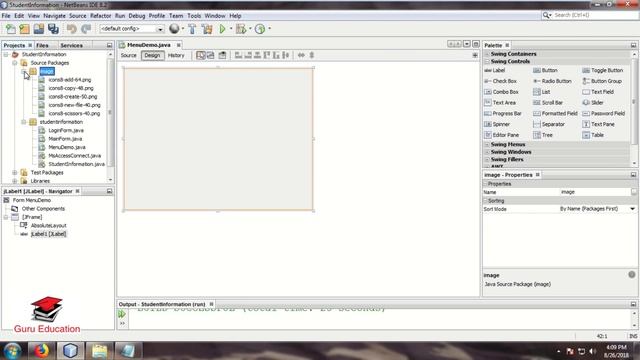Click the Open Project toolbar icon
Viewport: 640px width, 360px height.
[39, 29]
